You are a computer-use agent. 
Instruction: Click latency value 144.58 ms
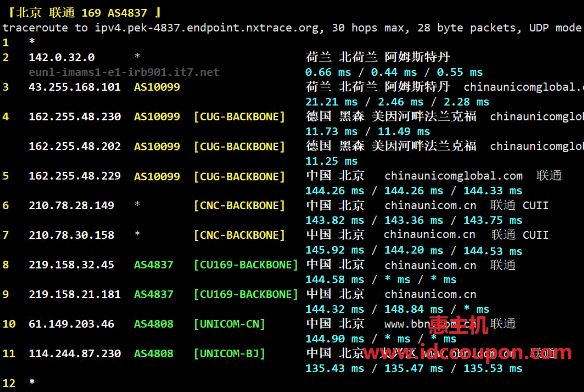335,279
